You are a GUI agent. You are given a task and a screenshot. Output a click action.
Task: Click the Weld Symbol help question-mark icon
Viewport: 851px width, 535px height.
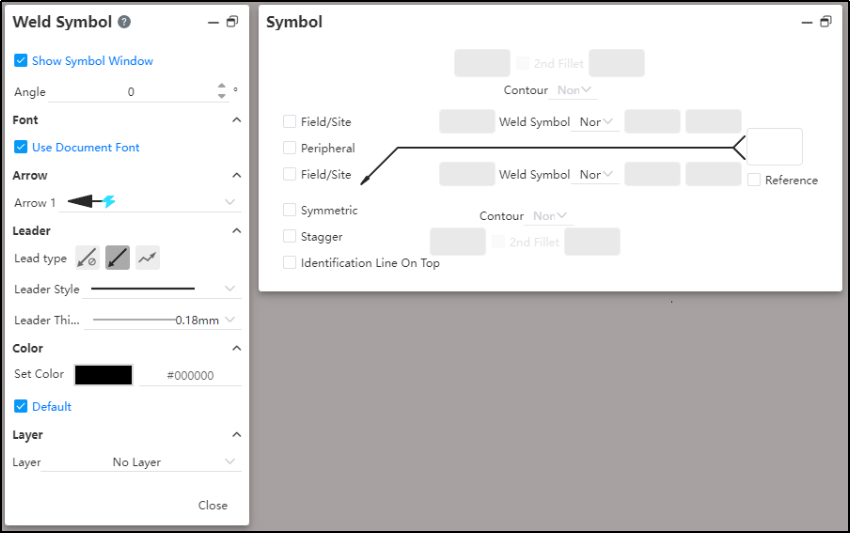tap(124, 22)
